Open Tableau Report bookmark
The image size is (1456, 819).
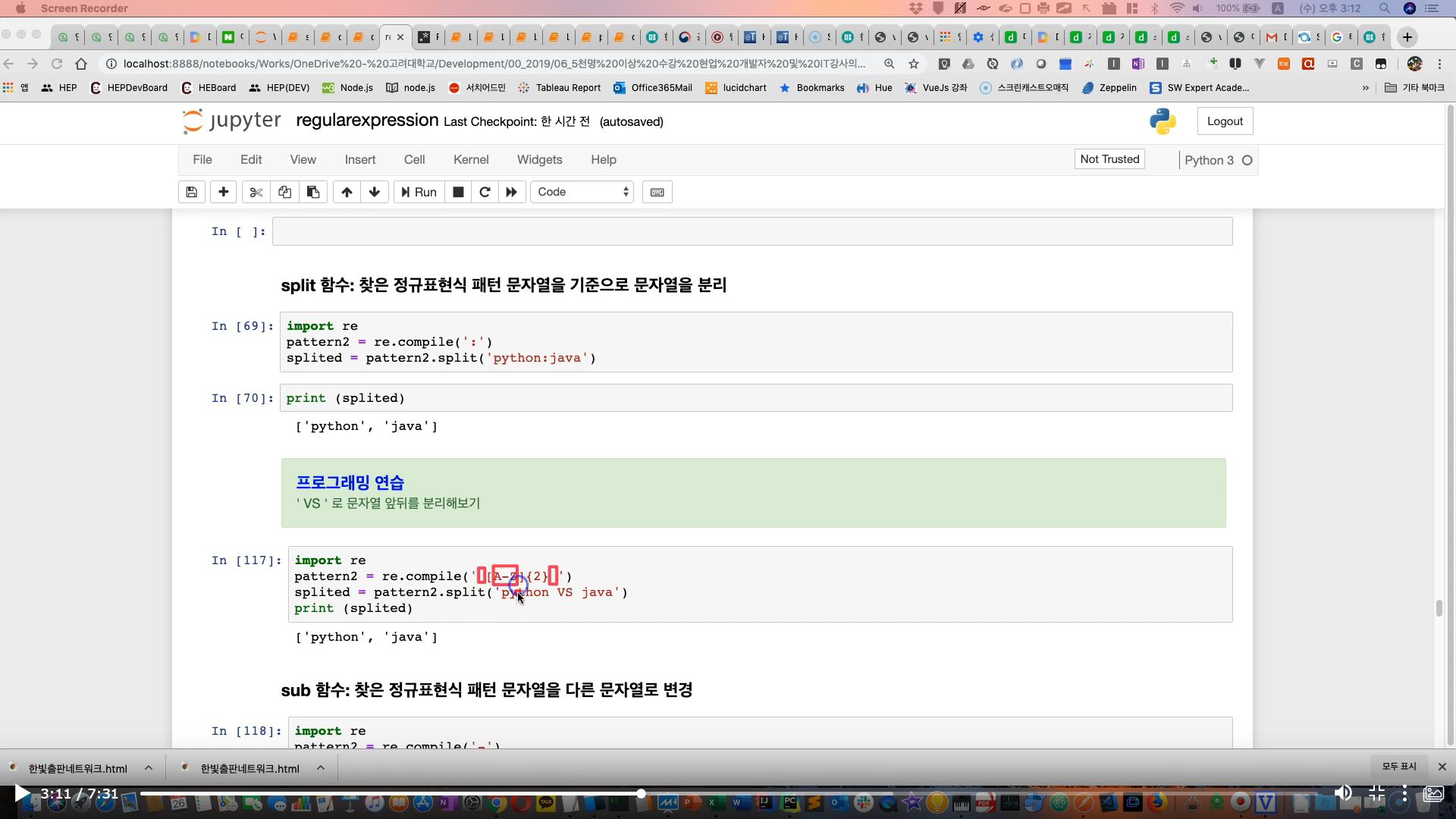pyautogui.click(x=559, y=88)
